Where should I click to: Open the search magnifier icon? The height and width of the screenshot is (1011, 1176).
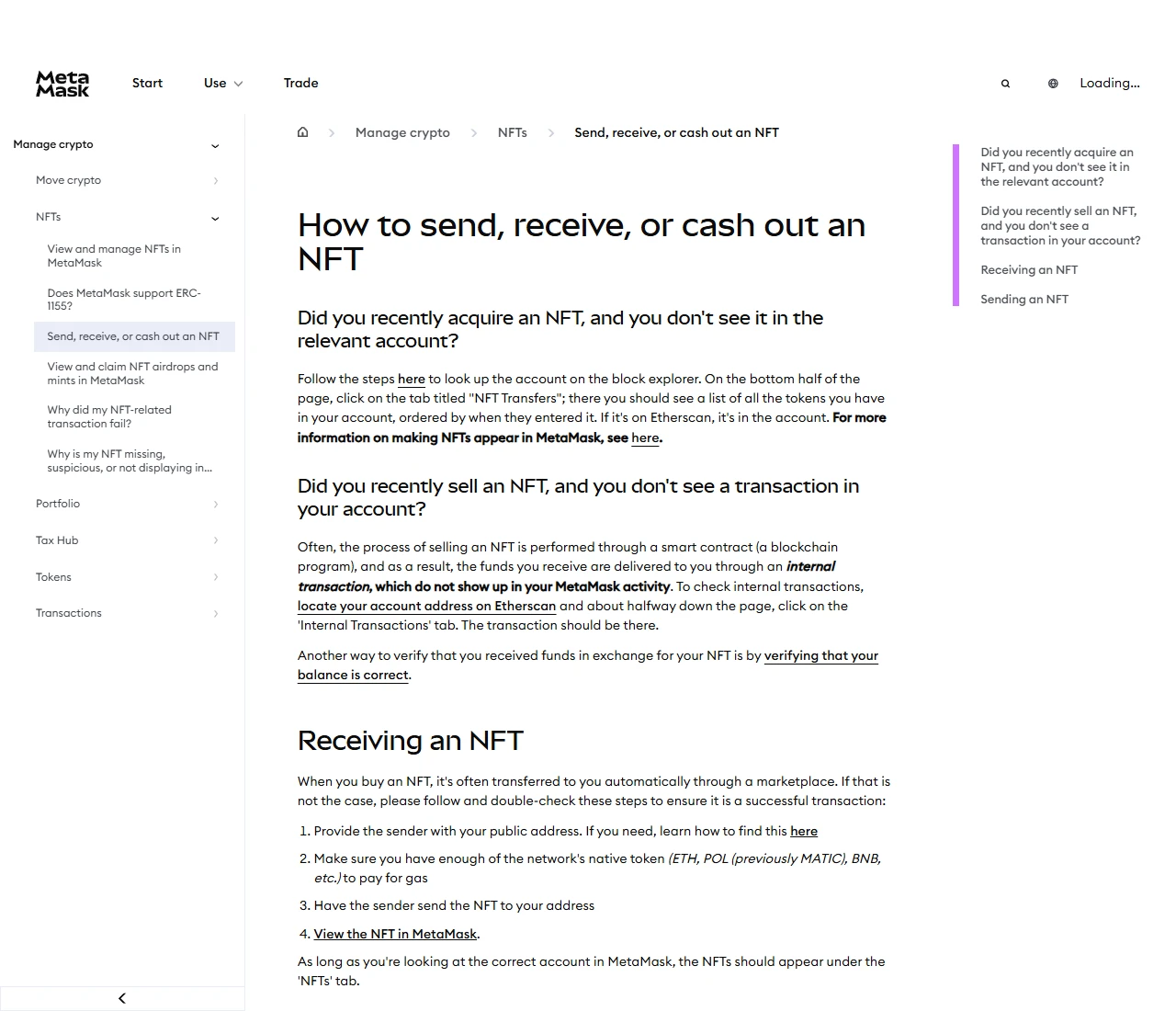coord(1005,84)
